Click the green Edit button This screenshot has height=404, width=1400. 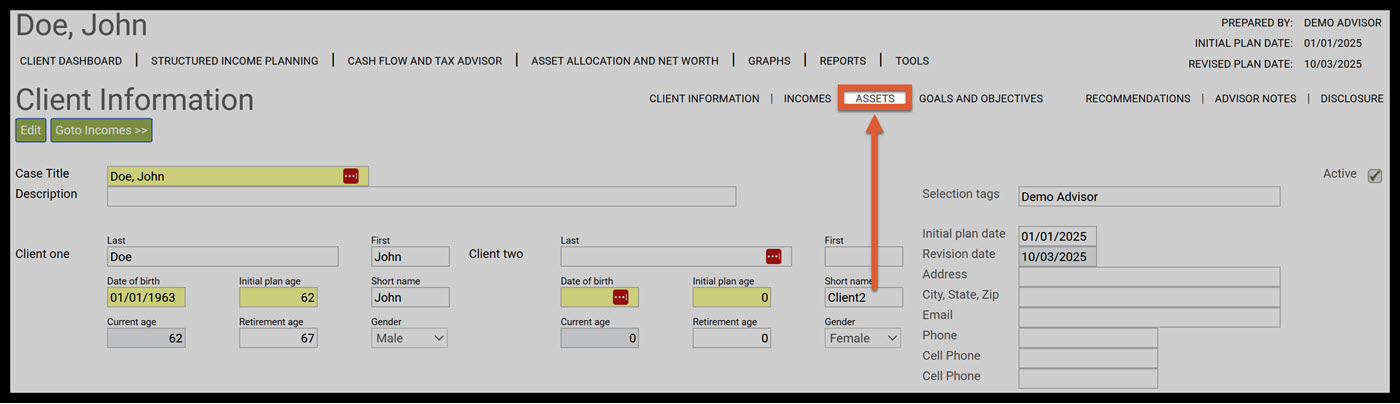point(31,130)
